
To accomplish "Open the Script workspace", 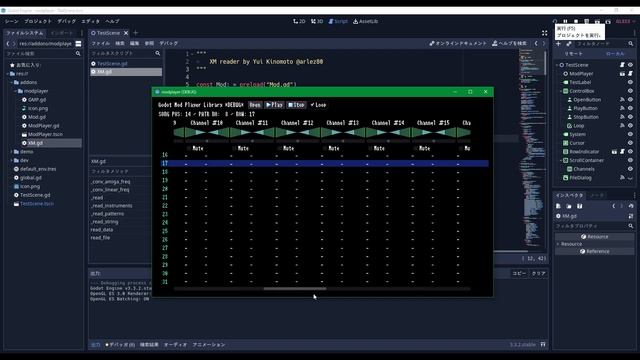I will [338, 21].
